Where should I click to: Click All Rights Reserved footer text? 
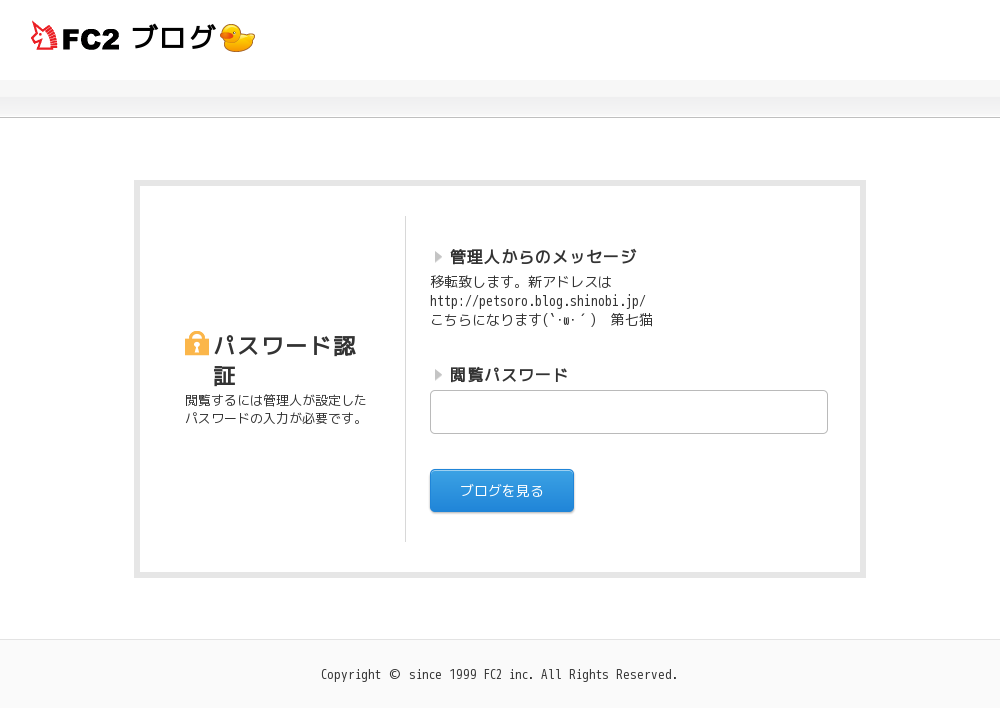coord(609,675)
